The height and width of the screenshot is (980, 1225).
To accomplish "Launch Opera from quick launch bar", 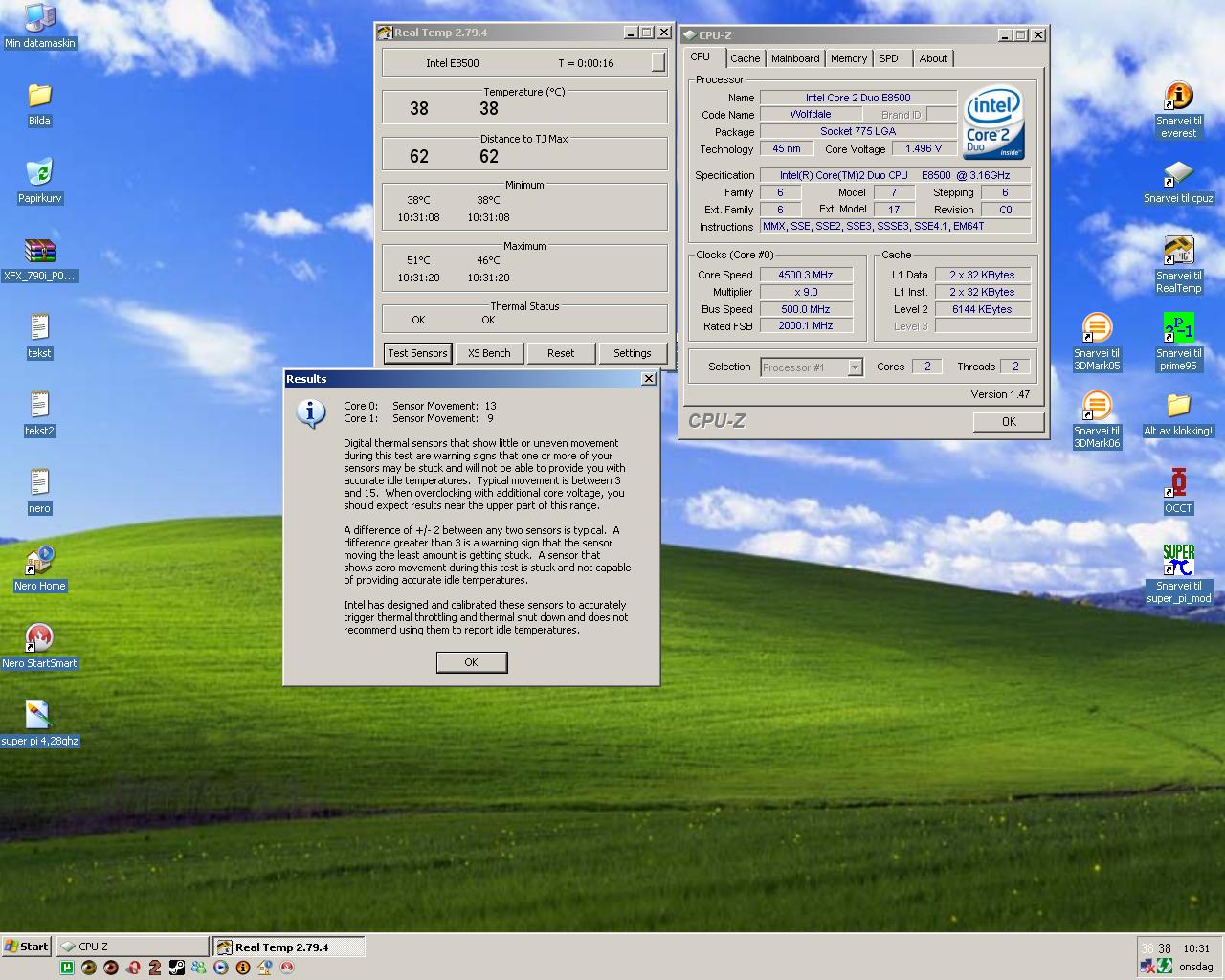I will coord(133,968).
